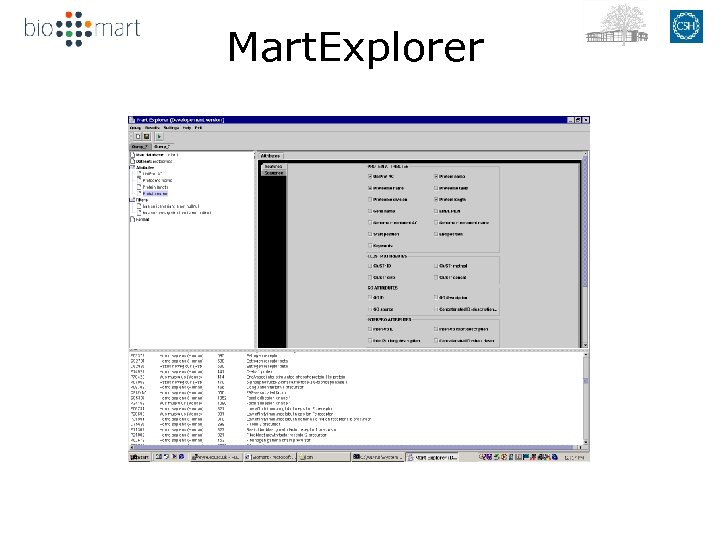Open the Help menu

(187, 128)
